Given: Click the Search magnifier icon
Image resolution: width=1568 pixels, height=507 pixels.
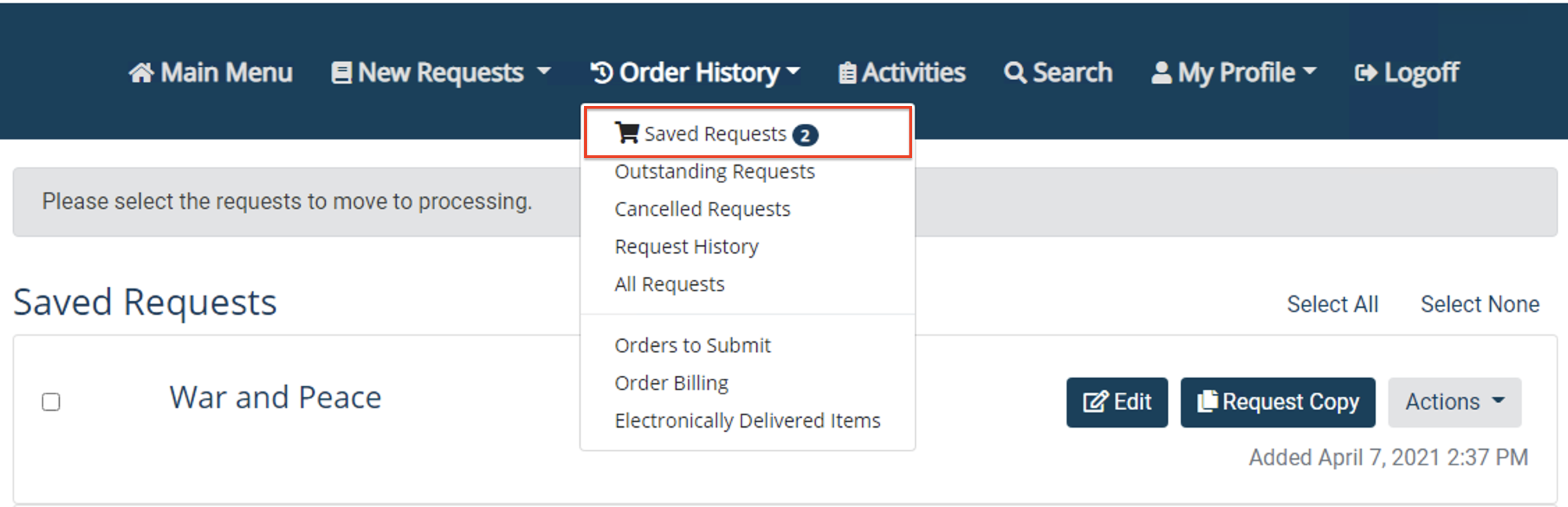Looking at the screenshot, I should pos(1014,72).
